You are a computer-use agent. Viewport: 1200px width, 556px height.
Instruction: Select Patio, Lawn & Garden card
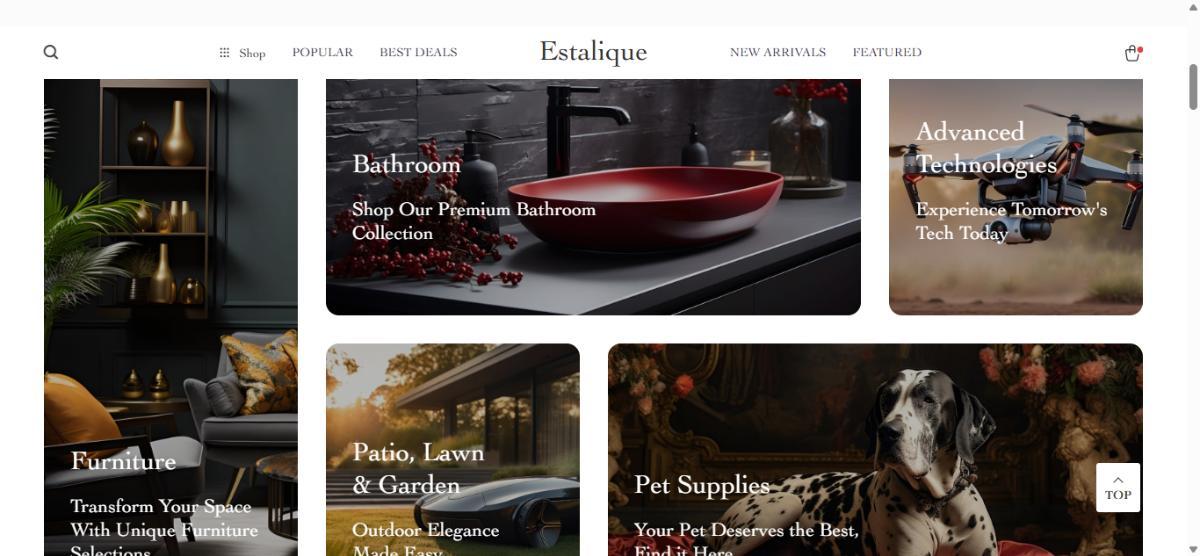point(453,450)
